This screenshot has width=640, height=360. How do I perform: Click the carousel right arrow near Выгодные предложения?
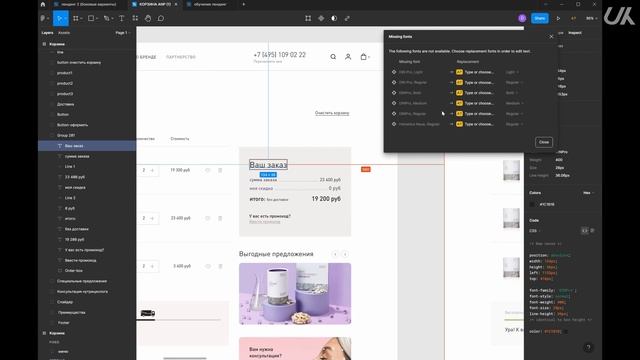click(345, 254)
